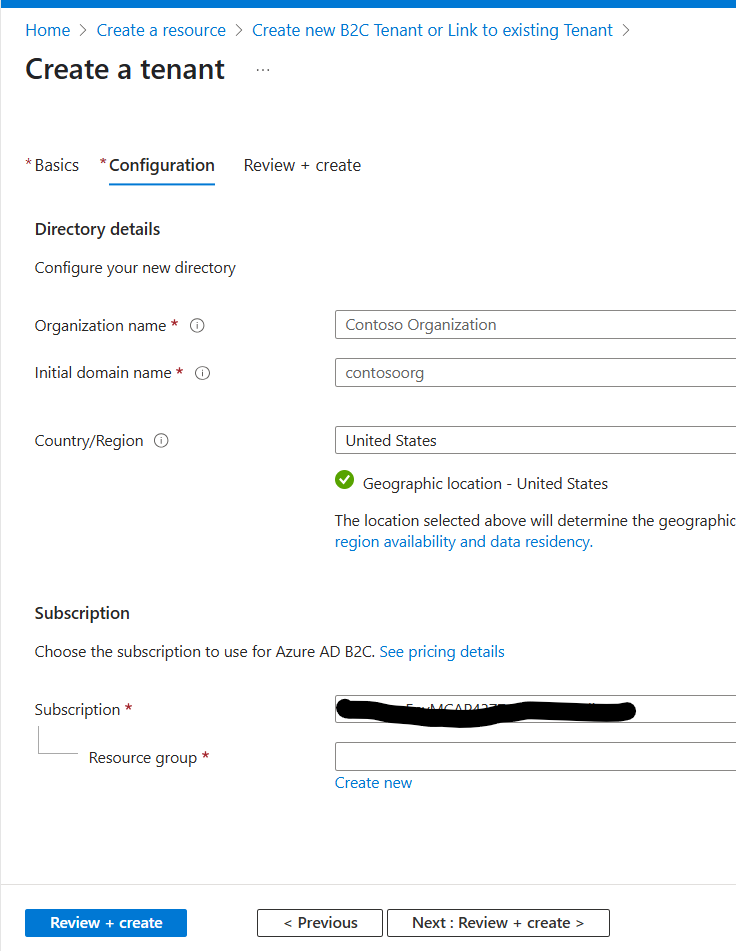
Task: Open region availability and data residency link
Action: point(464,542)
